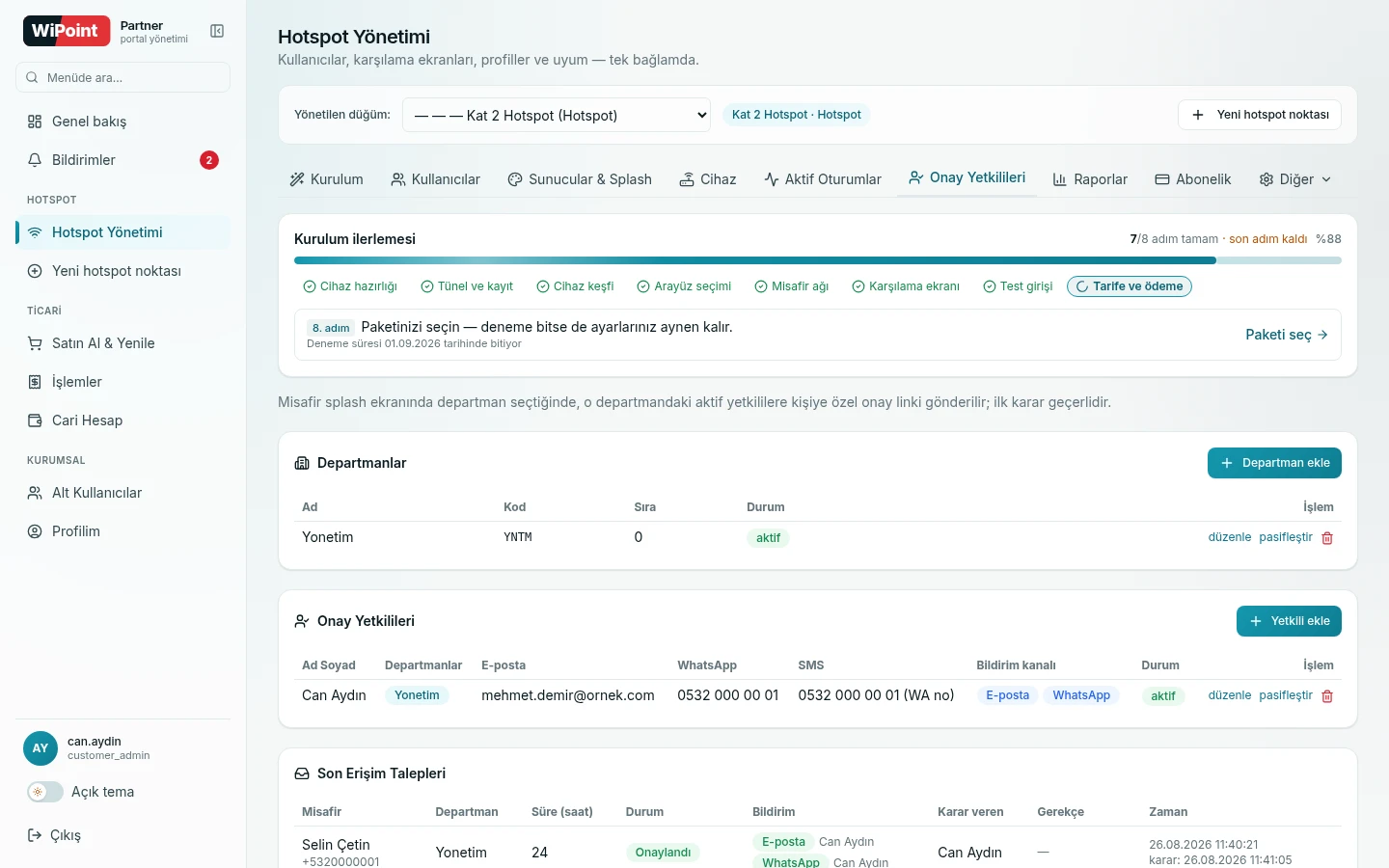
Task: Expand the Diğer tab menu
Action: point(1295,179)
